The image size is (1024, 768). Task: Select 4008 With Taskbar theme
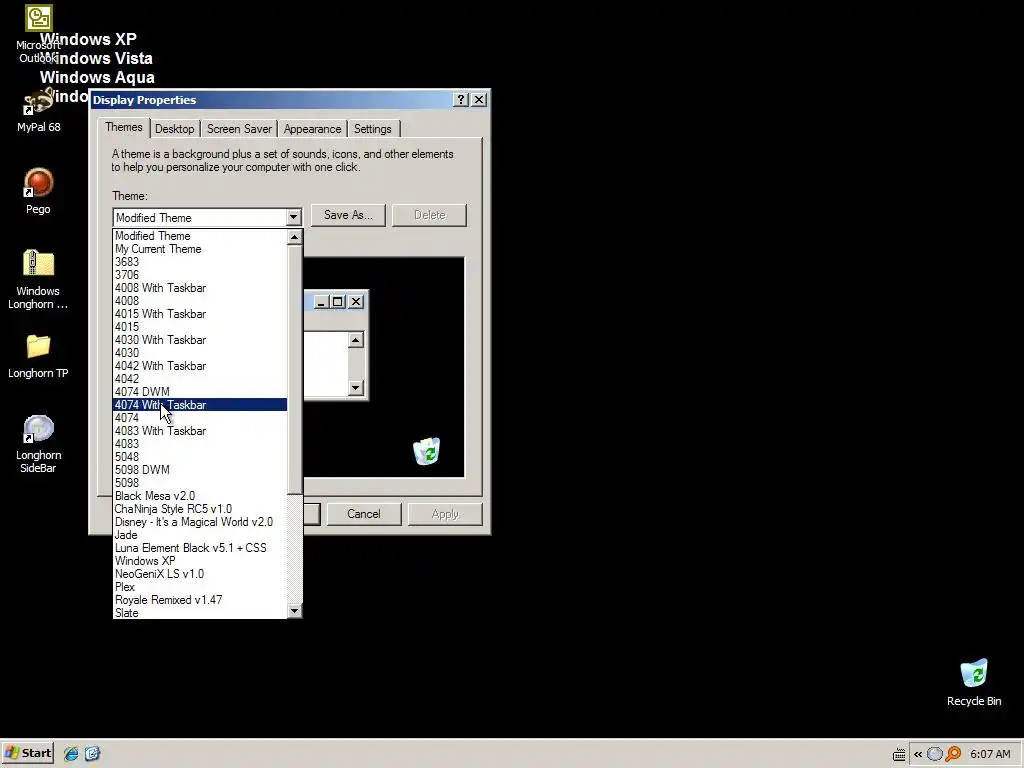(200, 288)
